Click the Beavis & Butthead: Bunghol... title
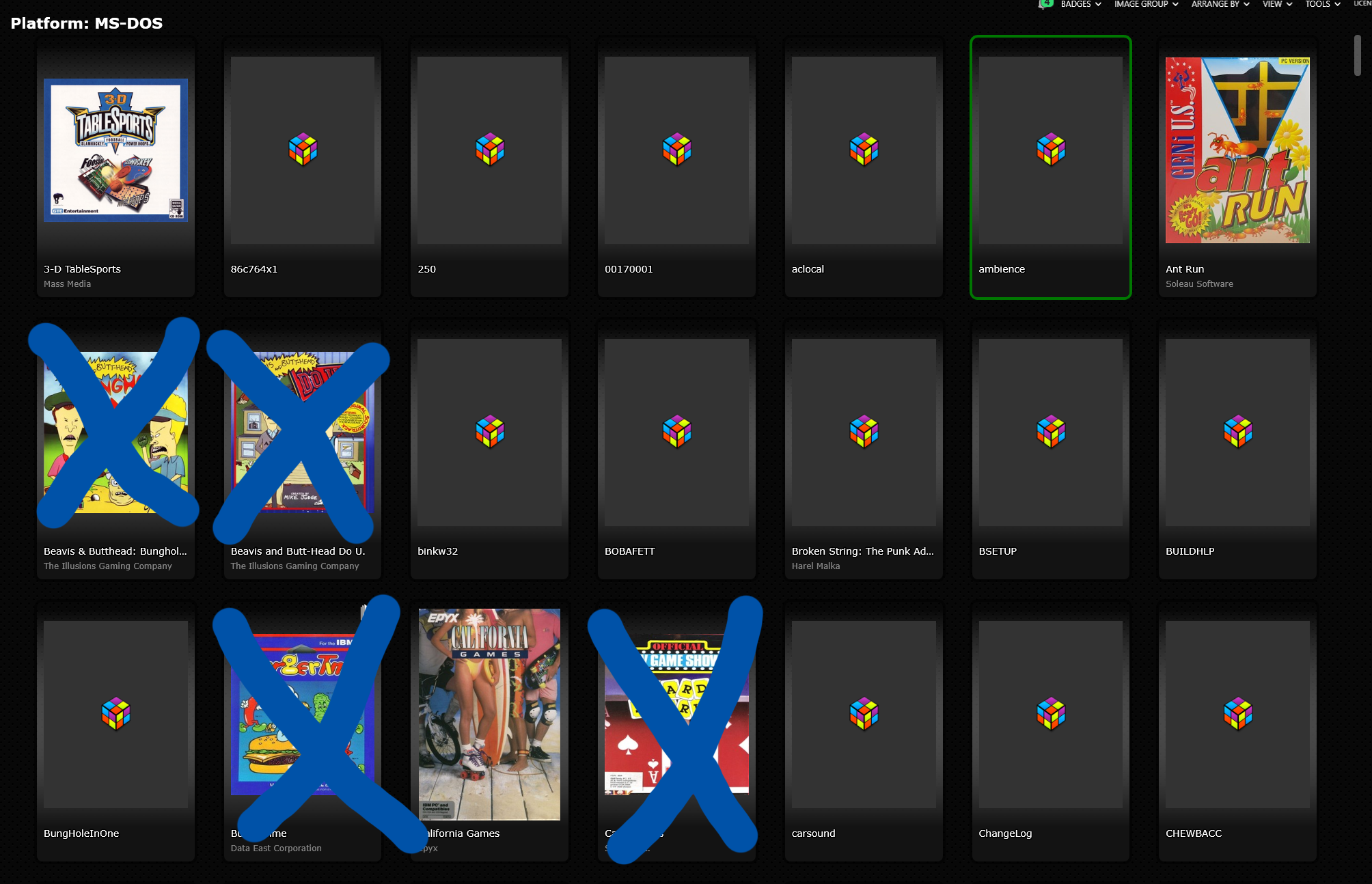Image resolution: width=1372 pixels, height=884 pixels. click(115, 551)
